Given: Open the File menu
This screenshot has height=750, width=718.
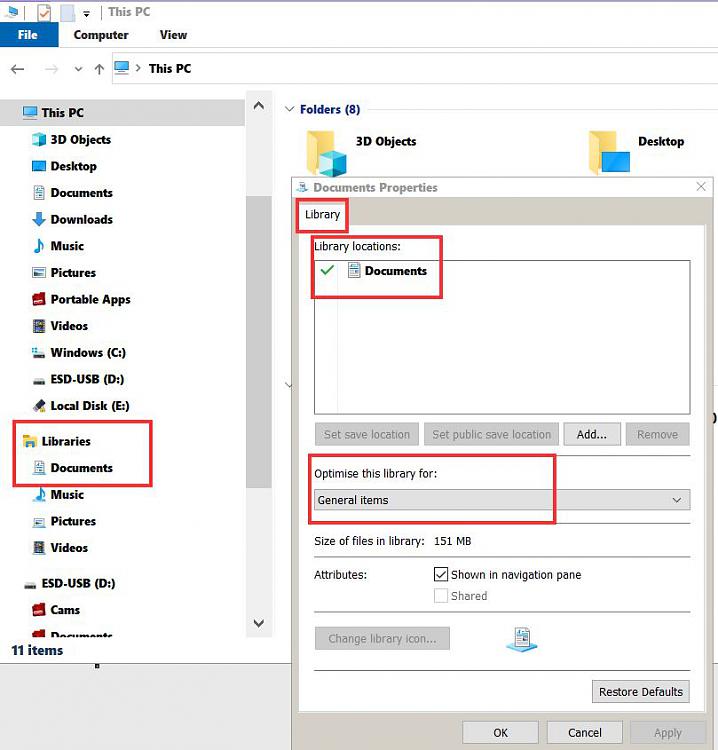Looking at the screenshot, I should [28, 35].
